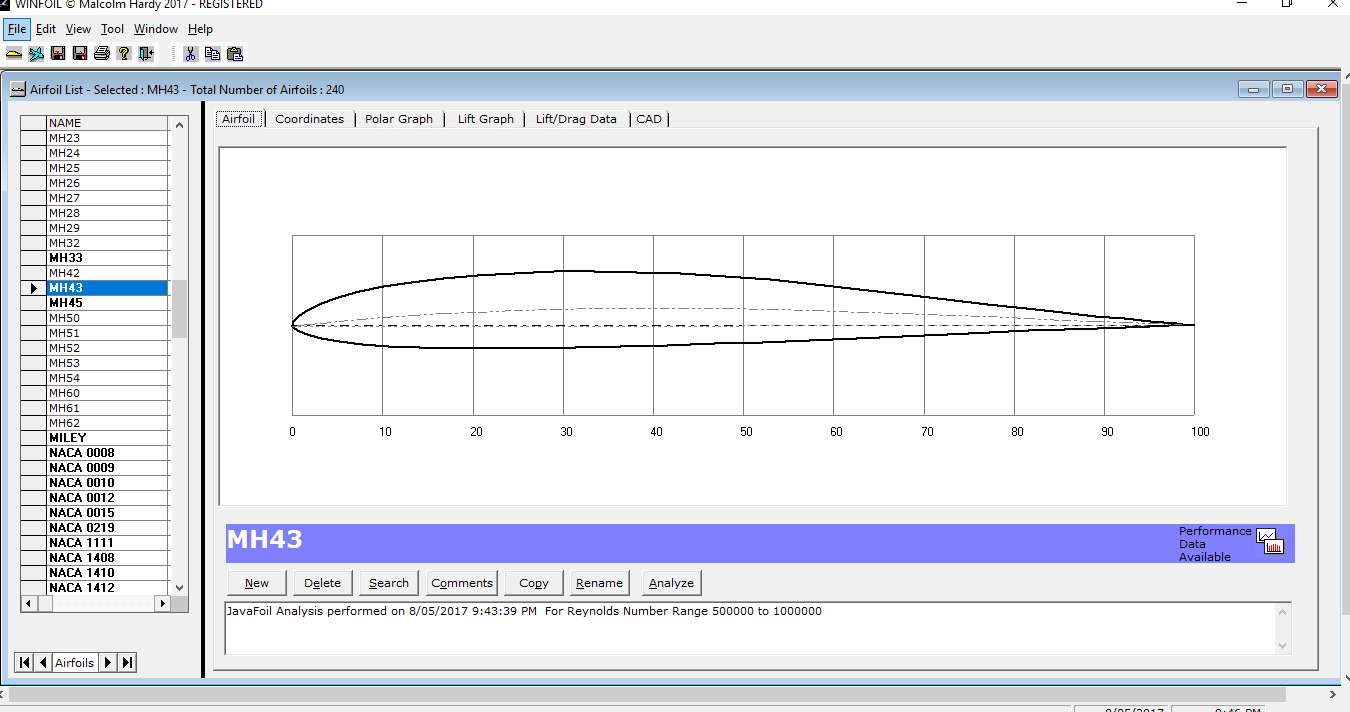Select the Airfoil tab

click(x=239, y=118)
